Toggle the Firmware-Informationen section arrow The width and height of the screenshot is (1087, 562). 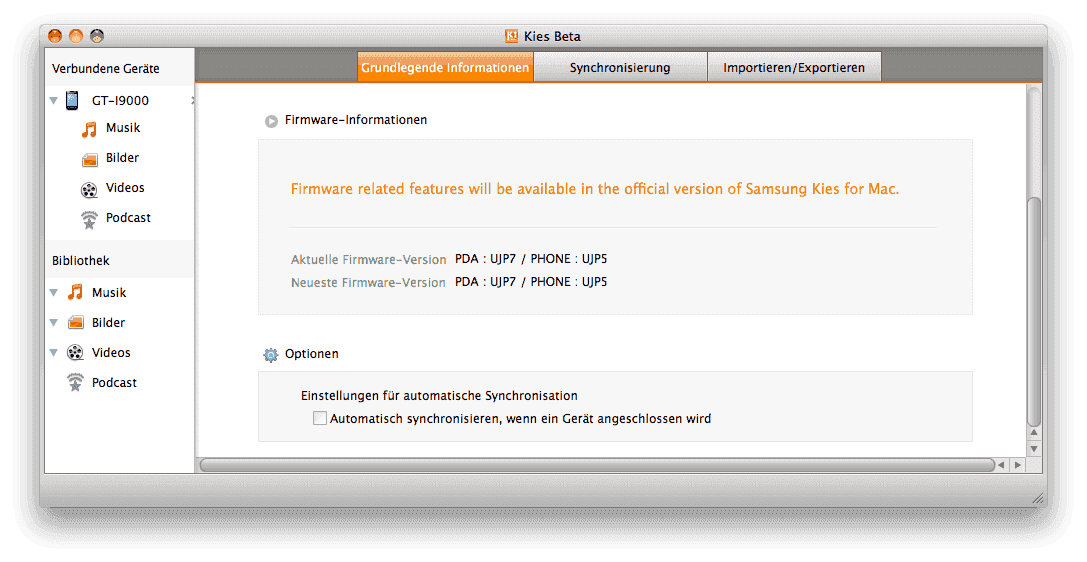271,121
